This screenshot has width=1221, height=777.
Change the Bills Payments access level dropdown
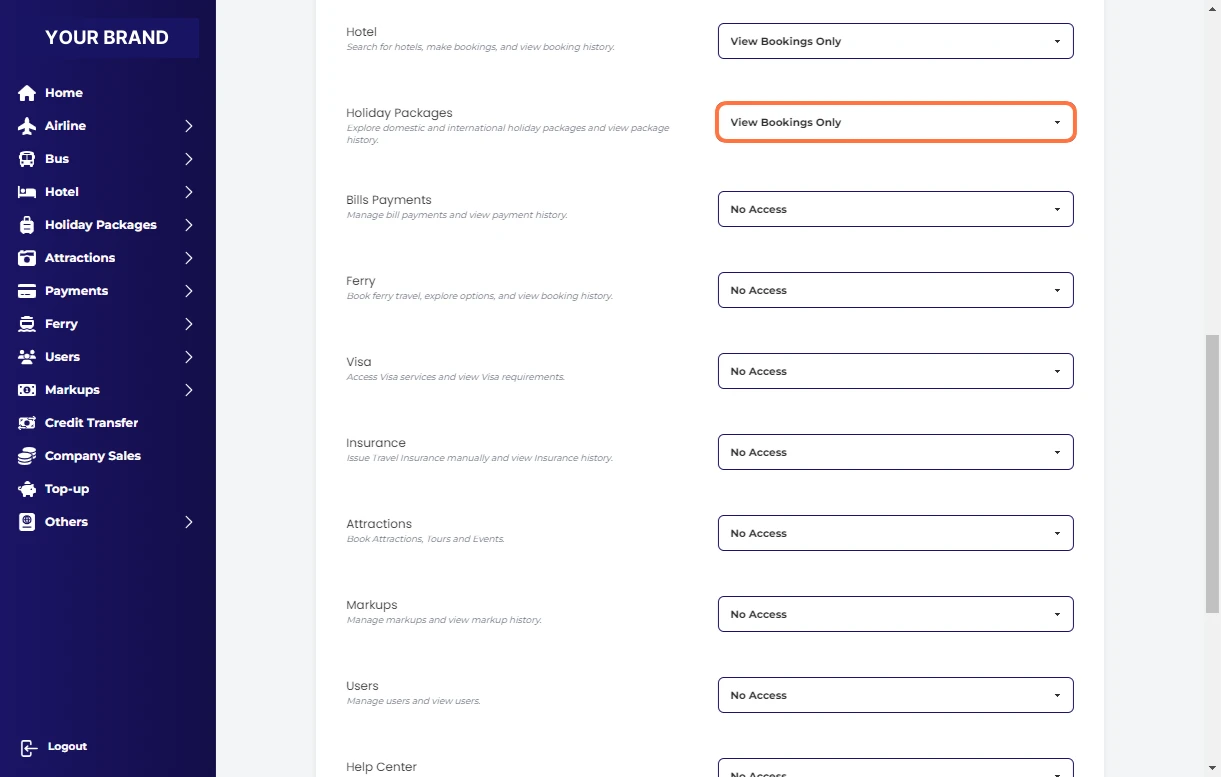895,209
